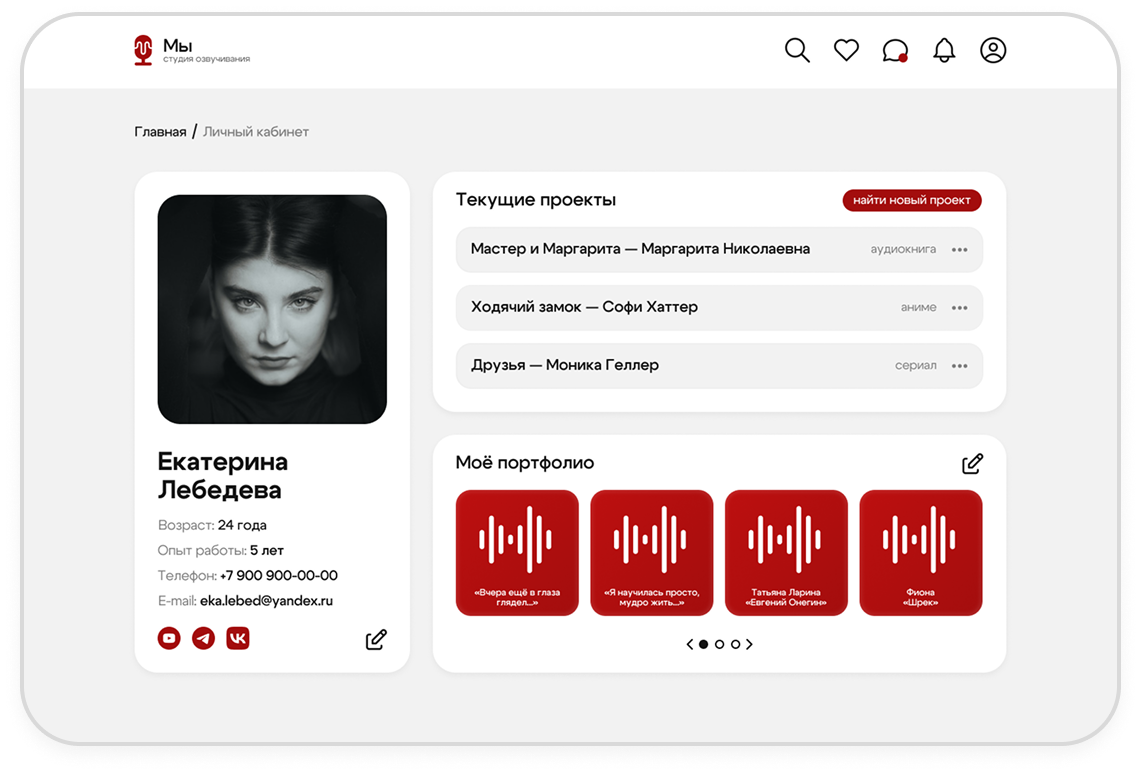Edit profile info with pencil icon
Viewport: 1141px width, 774px height.
(376, 639)
